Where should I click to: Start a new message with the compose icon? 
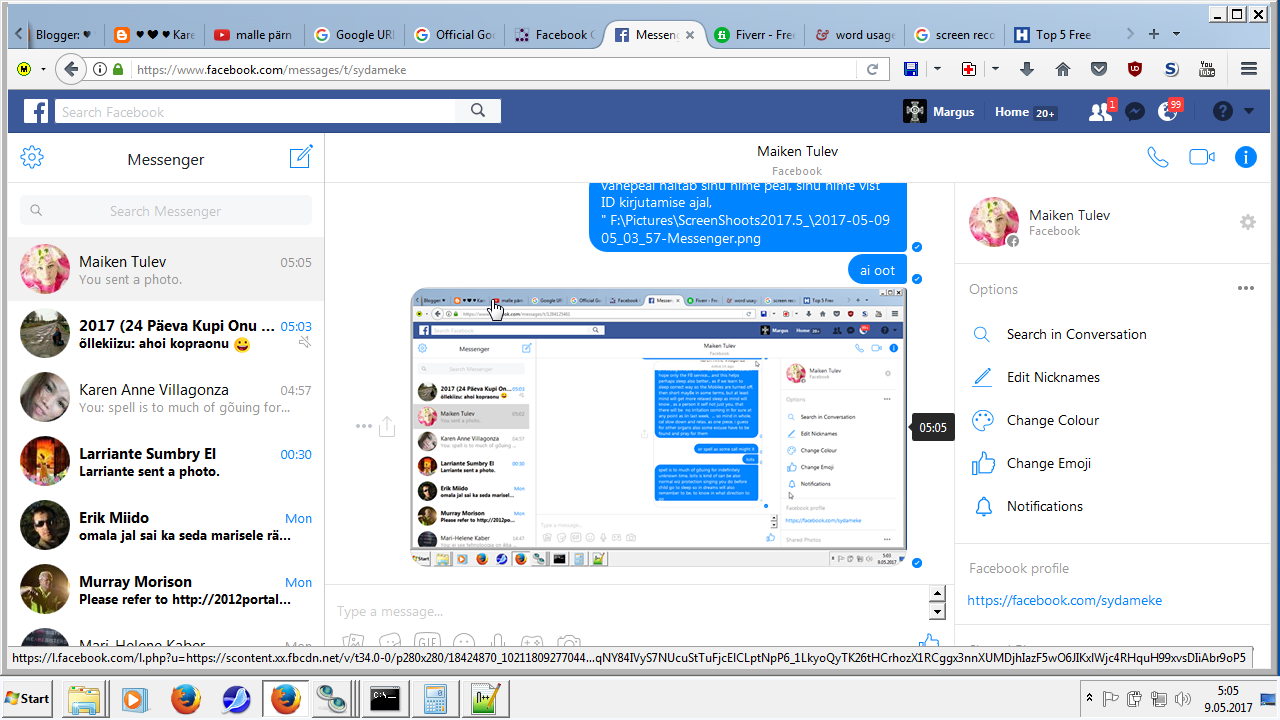pos(301,157)
